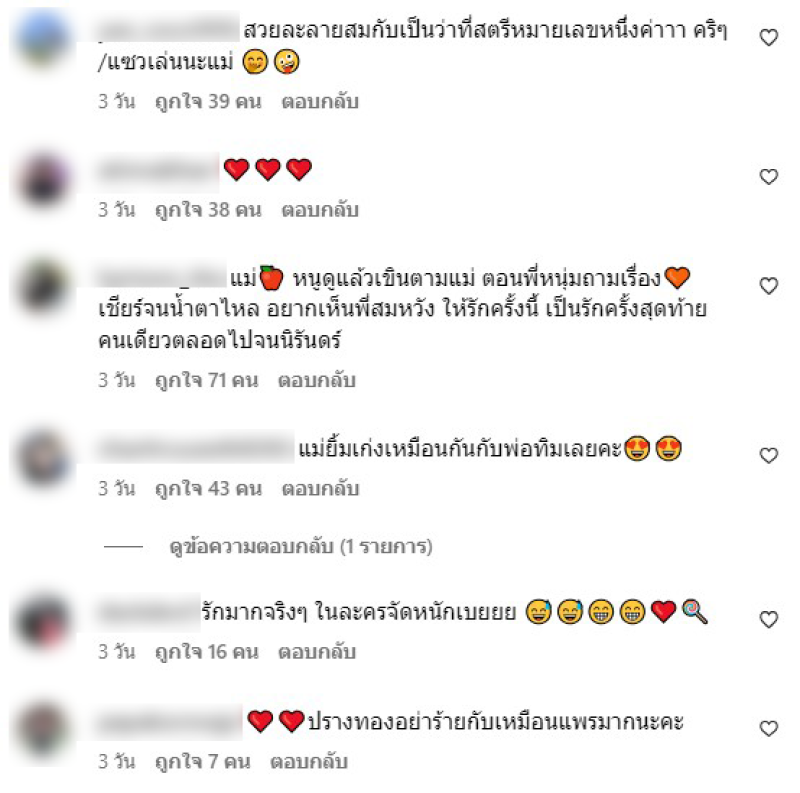
Task: Show ถูกใจ 43 คน likers
Action: coord(208,488)
